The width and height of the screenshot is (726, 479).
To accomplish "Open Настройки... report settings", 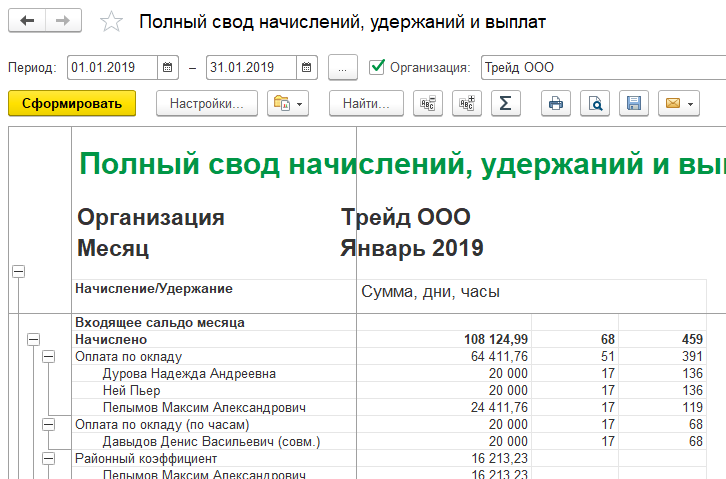I will click(207, 103).
